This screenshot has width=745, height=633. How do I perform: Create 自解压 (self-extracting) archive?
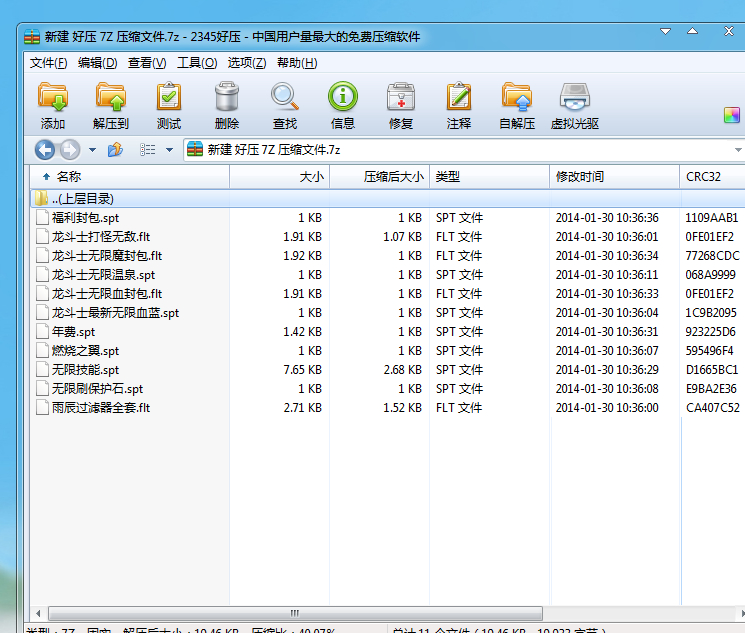[517, 106]
